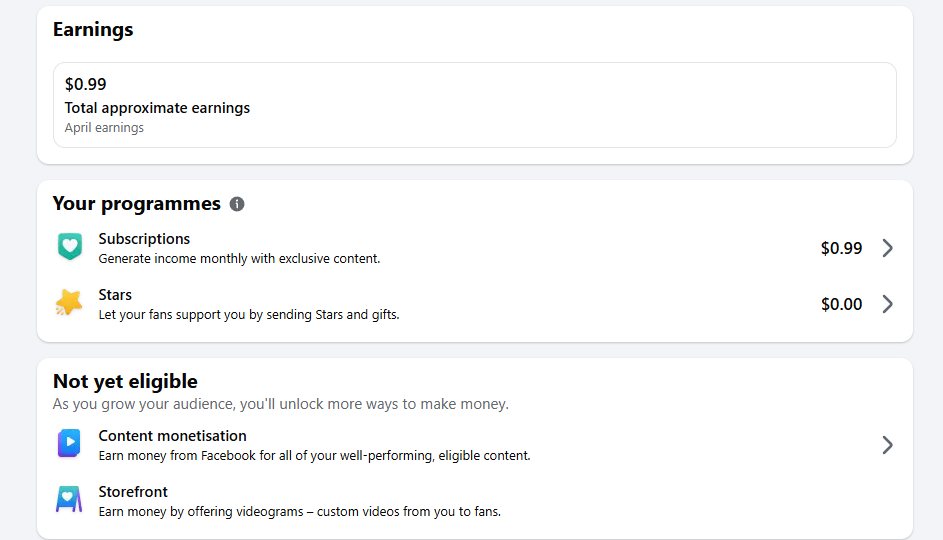The width and height of the screenshot is (943, 540).
Task: Click the Storefront videograms description text
Action: click(299, 512)
